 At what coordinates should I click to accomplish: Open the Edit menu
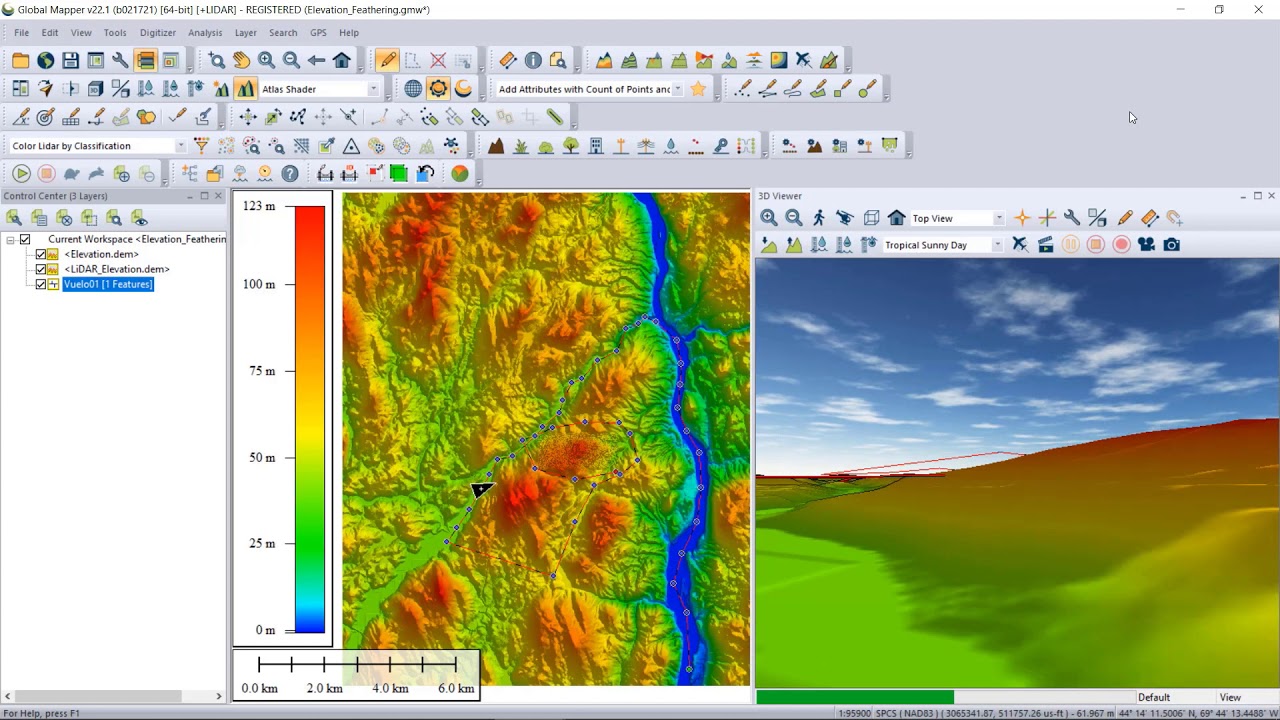[x=50, y=33]
